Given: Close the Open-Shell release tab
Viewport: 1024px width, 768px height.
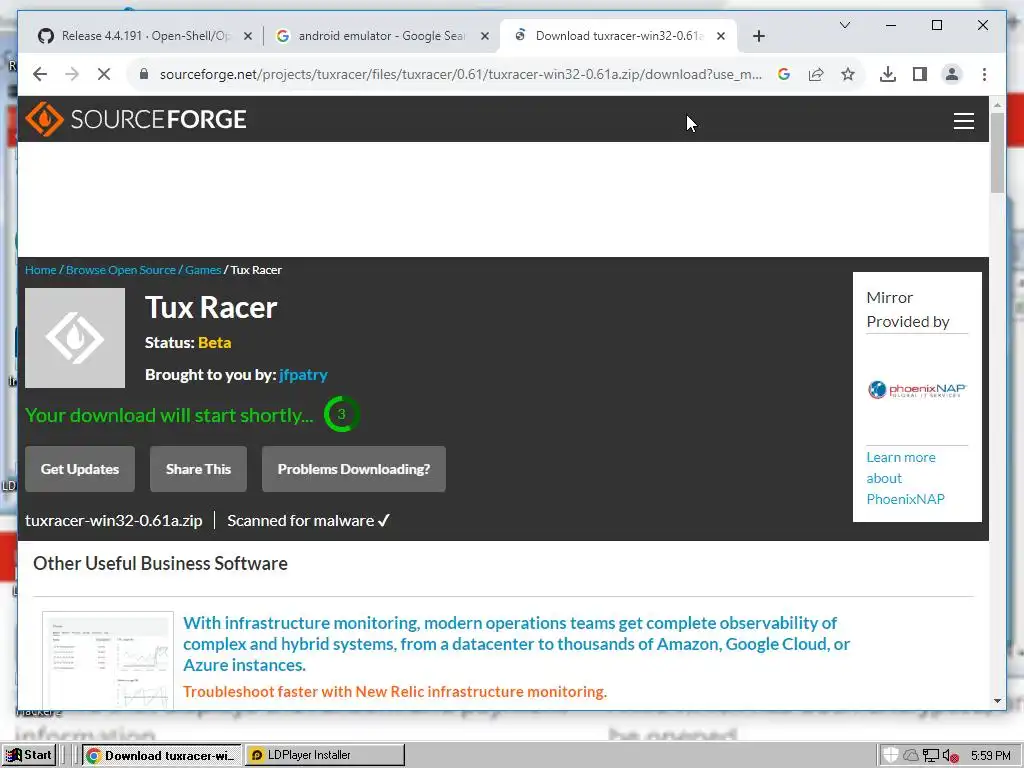Looking at the screenshot, I should 248,37.
